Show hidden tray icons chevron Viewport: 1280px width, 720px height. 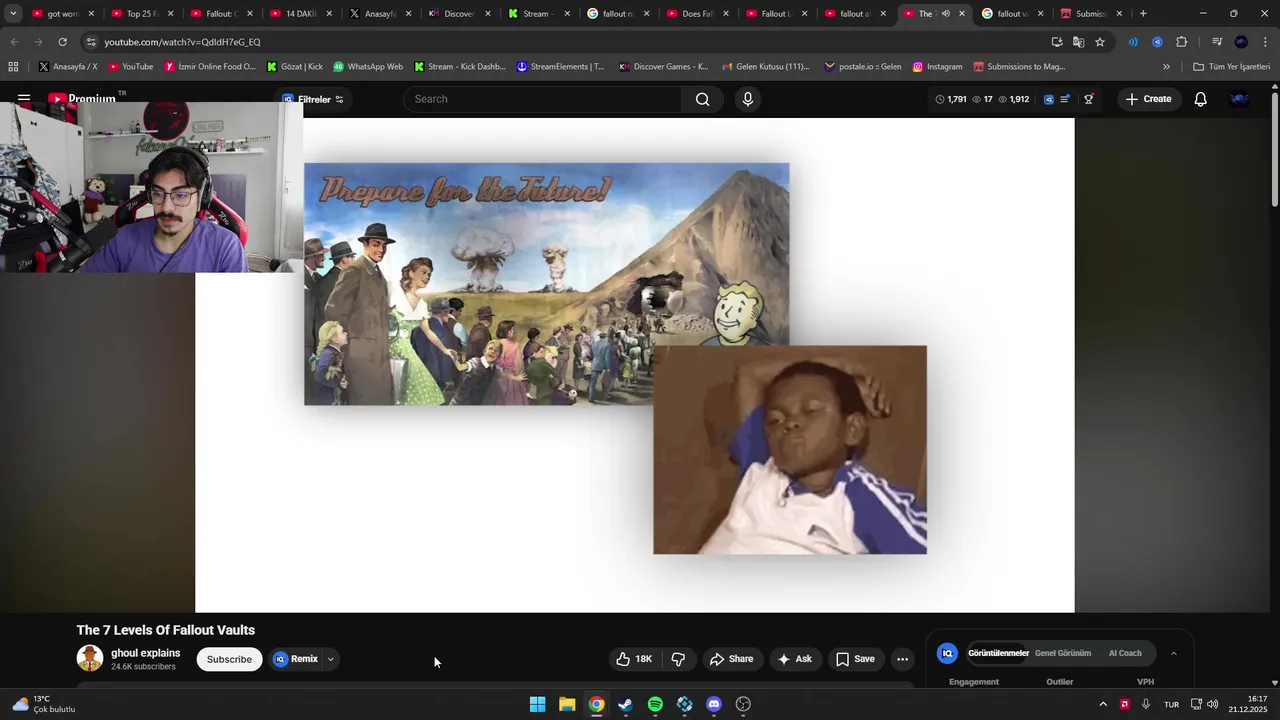tap(1103, 704)
